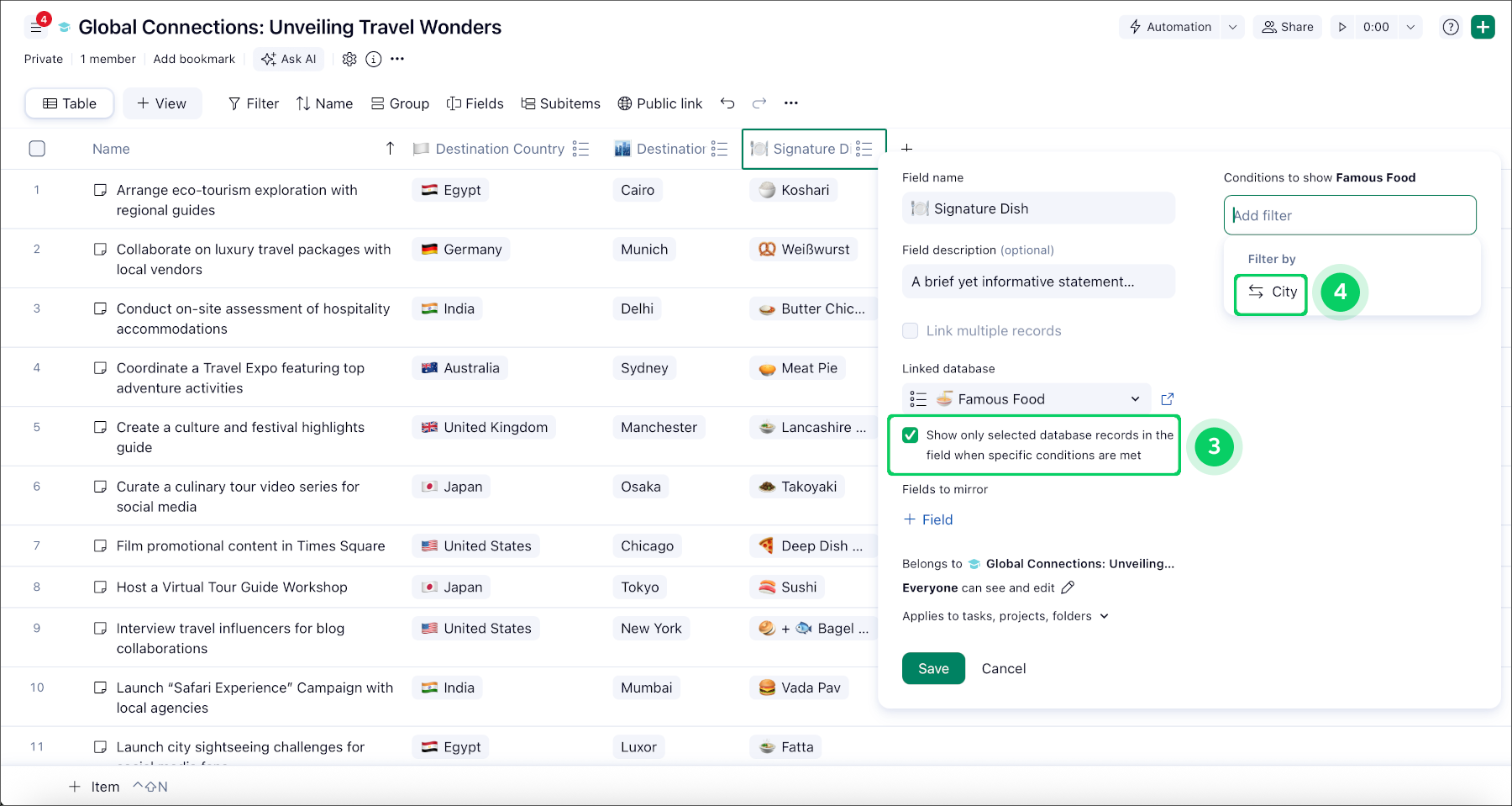Switch to the Table view tab

click(x=70, y=103)
